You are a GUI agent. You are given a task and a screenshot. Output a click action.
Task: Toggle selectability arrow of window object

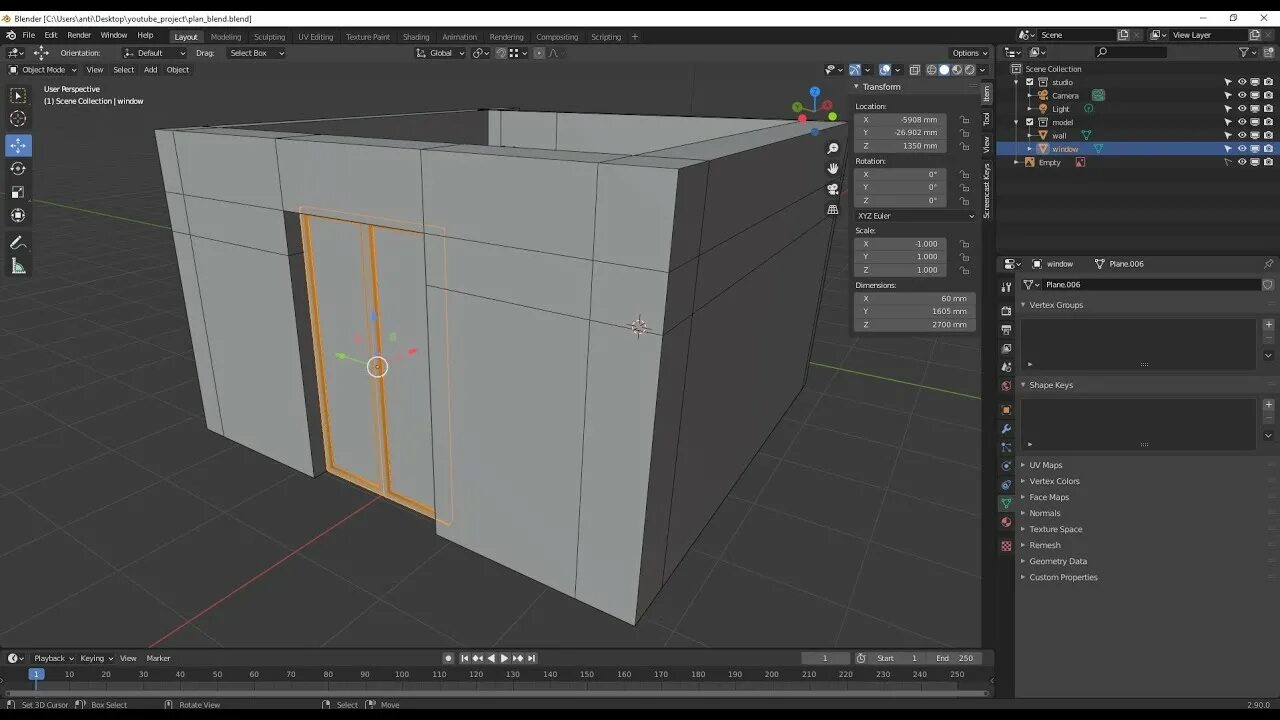[1228, 149]
